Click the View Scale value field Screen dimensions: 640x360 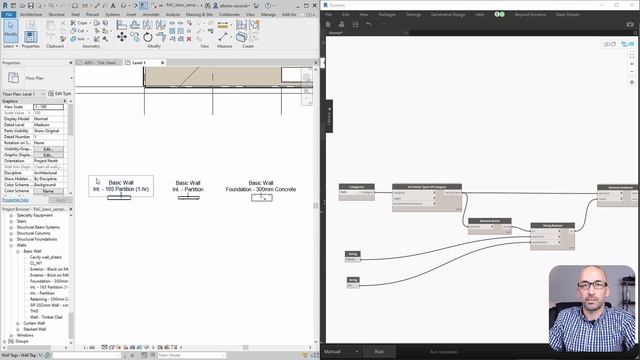tap(48, 107)
